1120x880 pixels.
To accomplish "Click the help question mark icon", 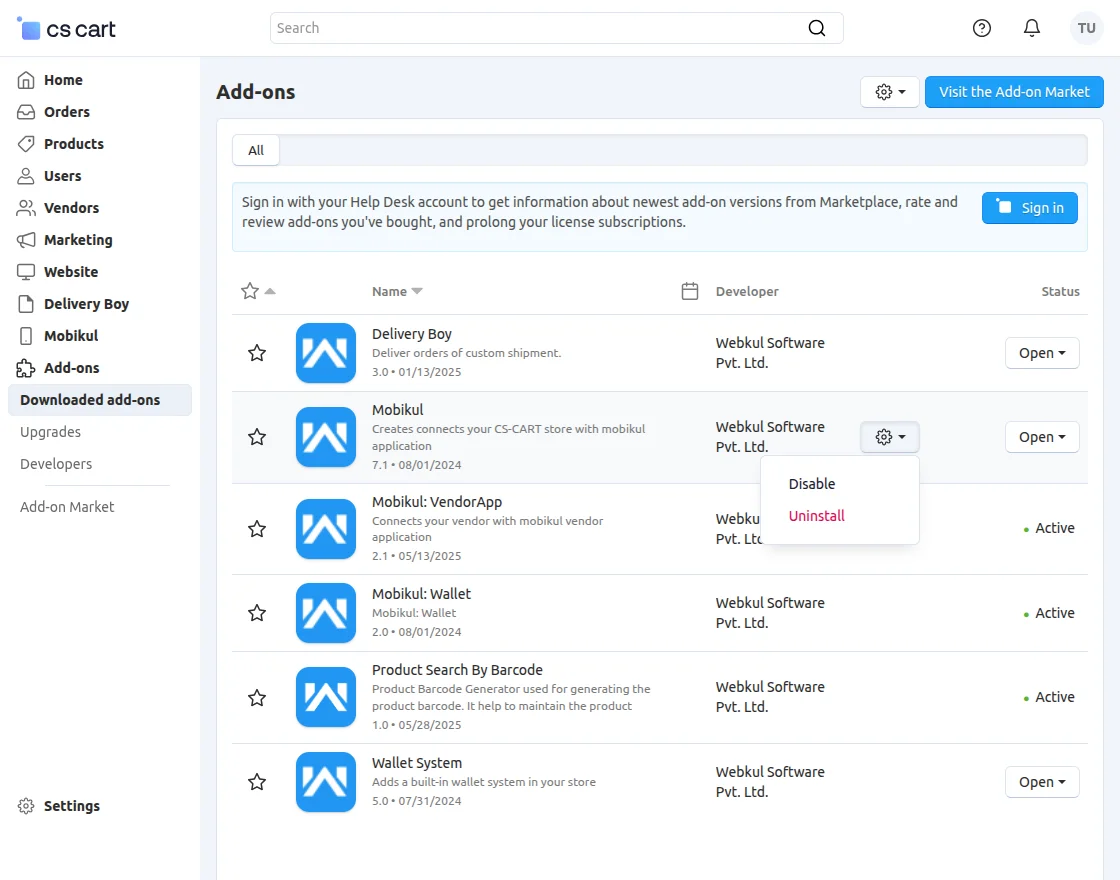I will [x=982, y=28].
